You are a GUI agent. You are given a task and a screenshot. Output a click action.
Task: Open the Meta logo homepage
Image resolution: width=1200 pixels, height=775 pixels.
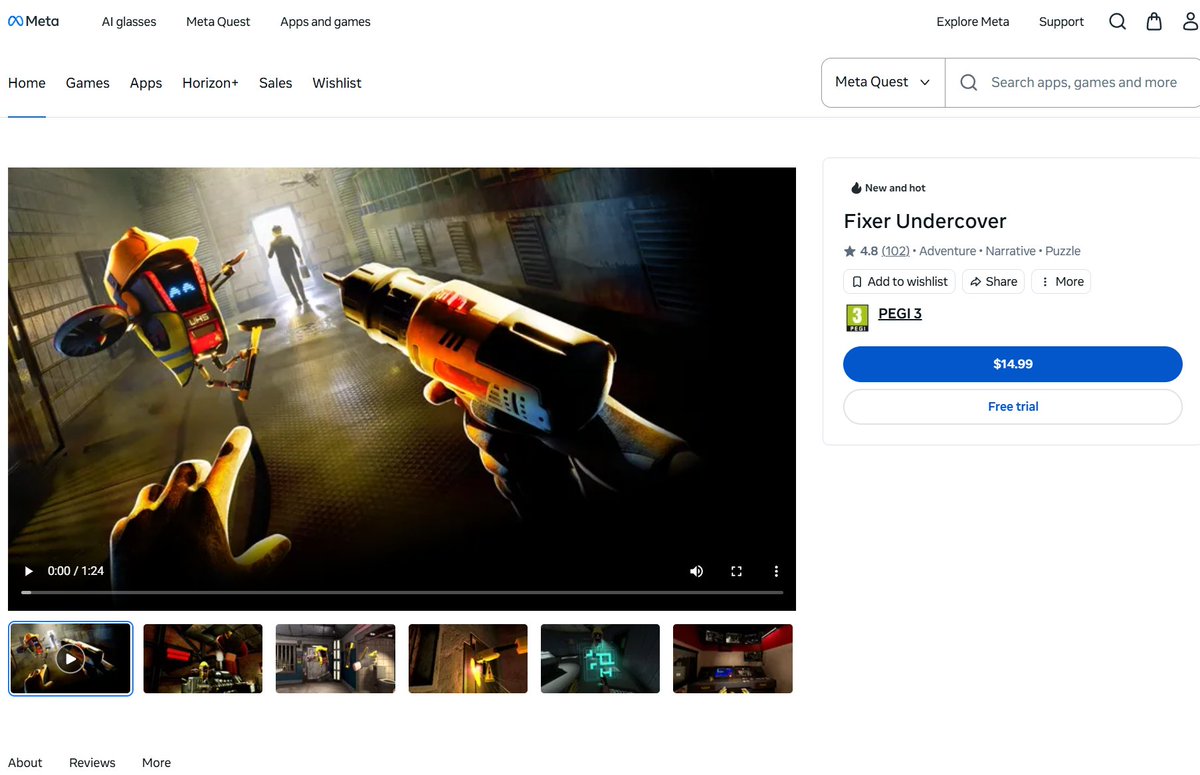[33, 21]
